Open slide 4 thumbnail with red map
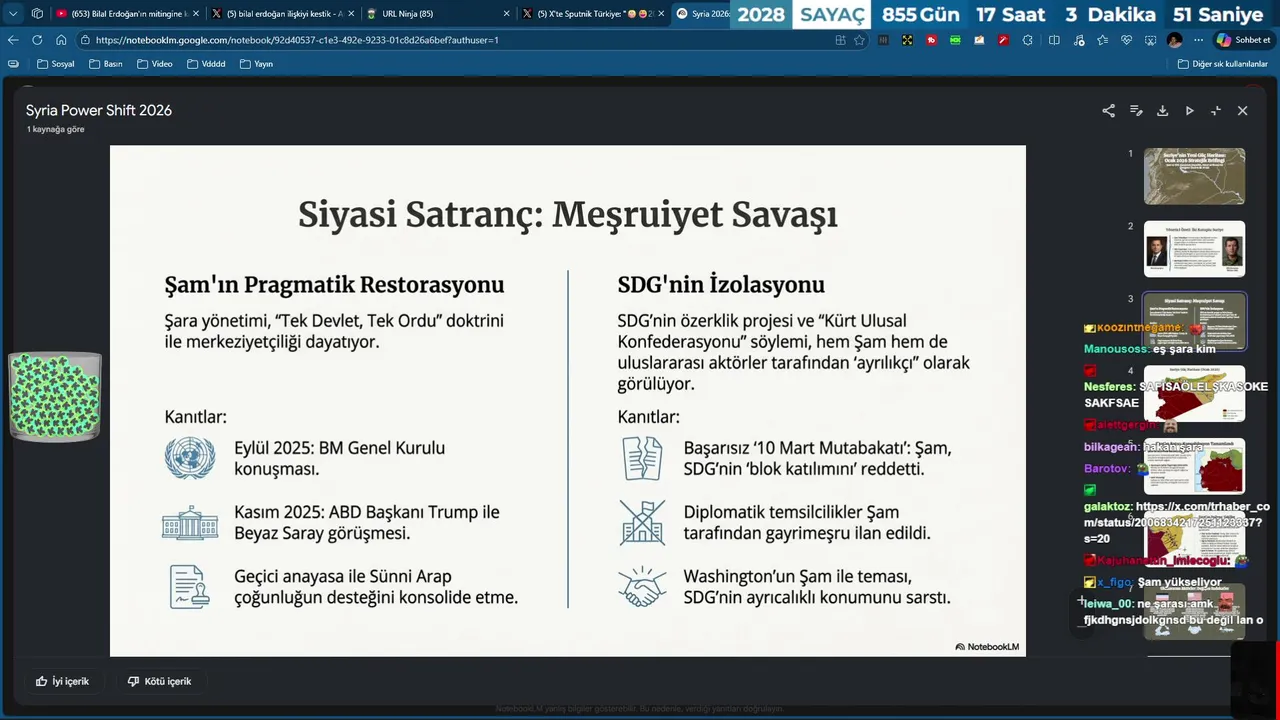 pos(1194,393)
